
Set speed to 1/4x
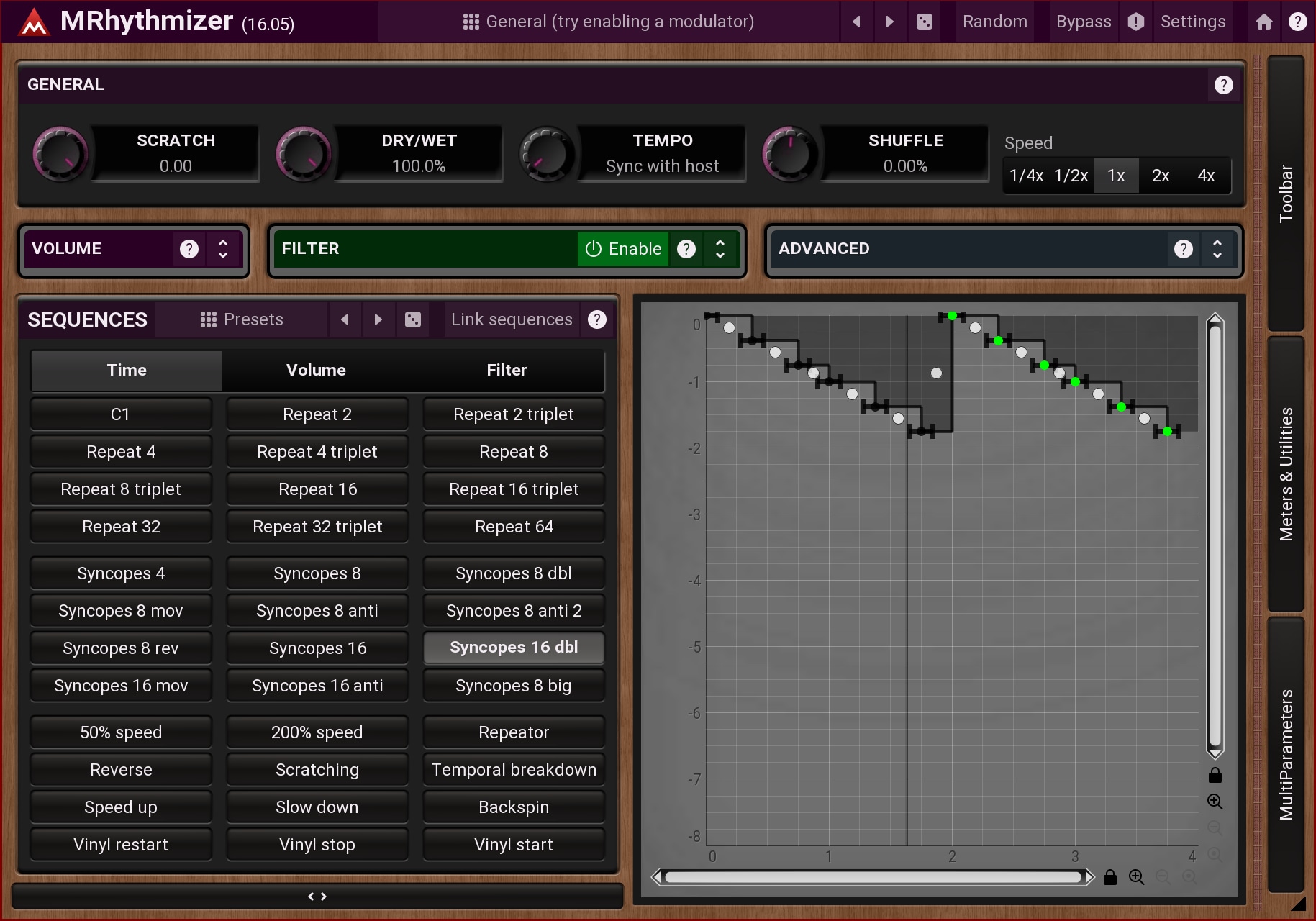coord(1026,176)
